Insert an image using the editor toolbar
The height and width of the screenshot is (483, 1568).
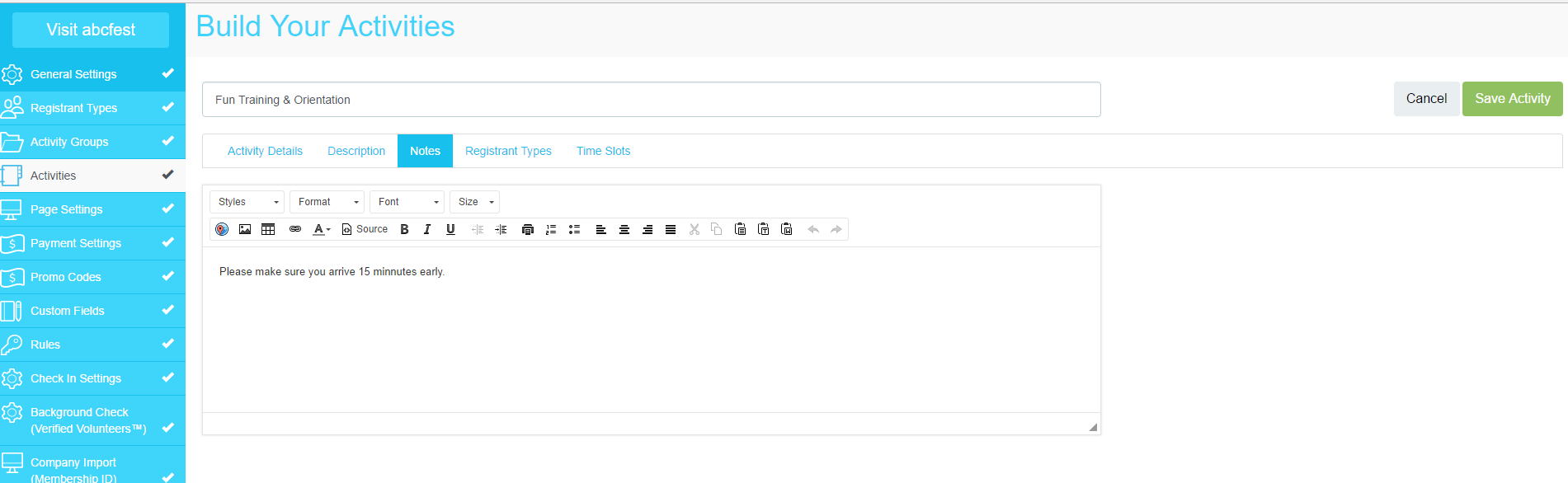pos(245,229)
